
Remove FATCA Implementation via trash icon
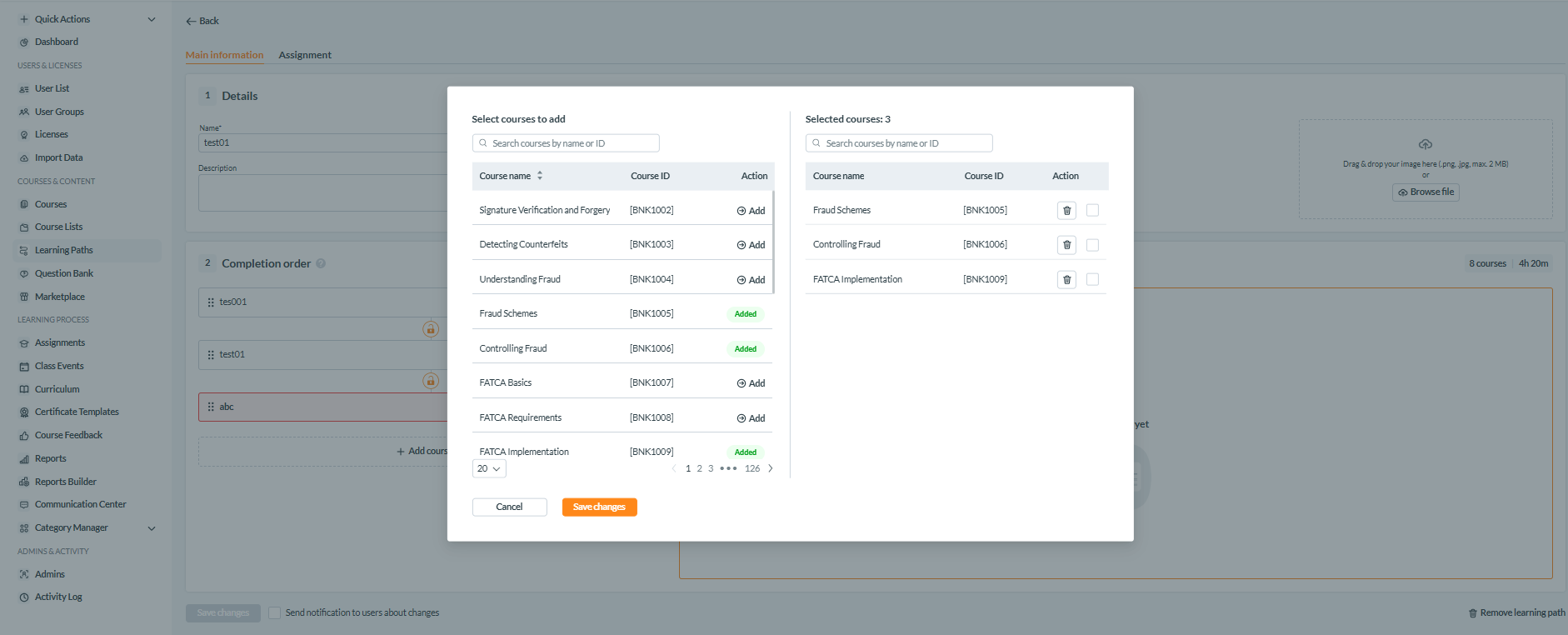pyautogui.click(x=1066, y=280)
